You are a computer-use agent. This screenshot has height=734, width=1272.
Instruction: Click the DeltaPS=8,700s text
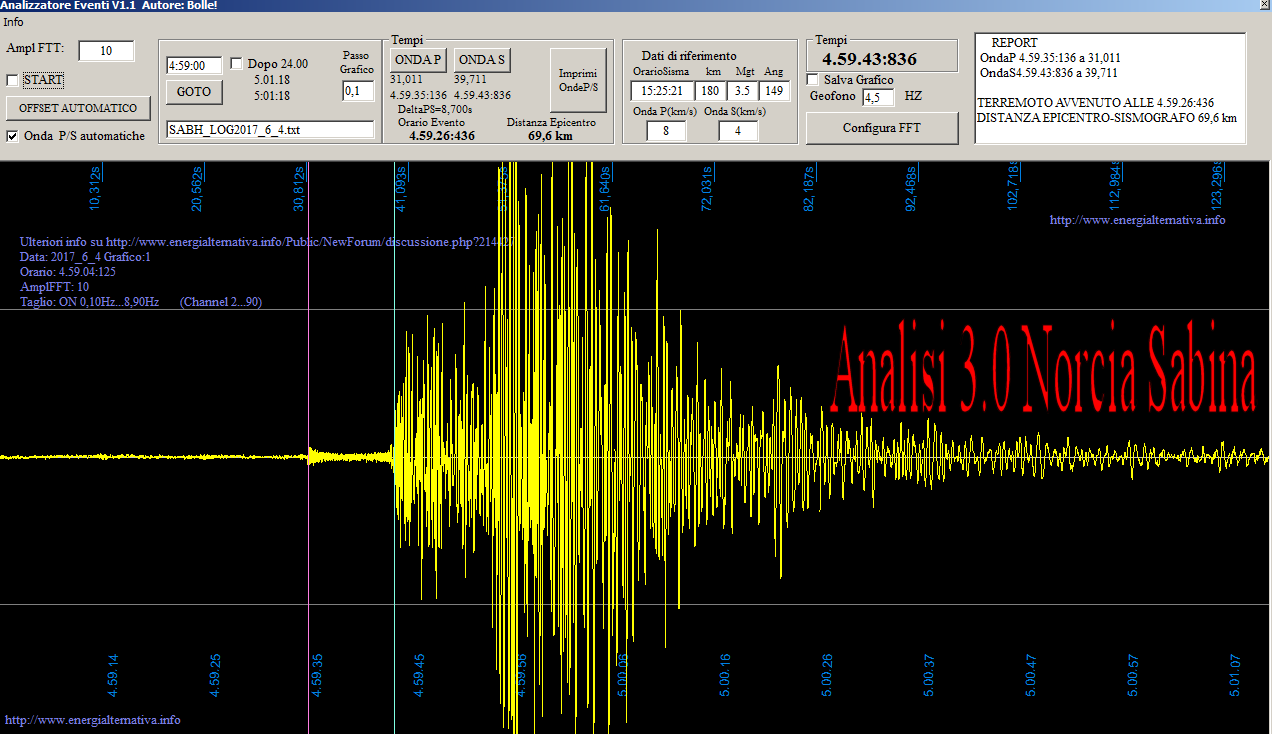(x=435, y=108)
